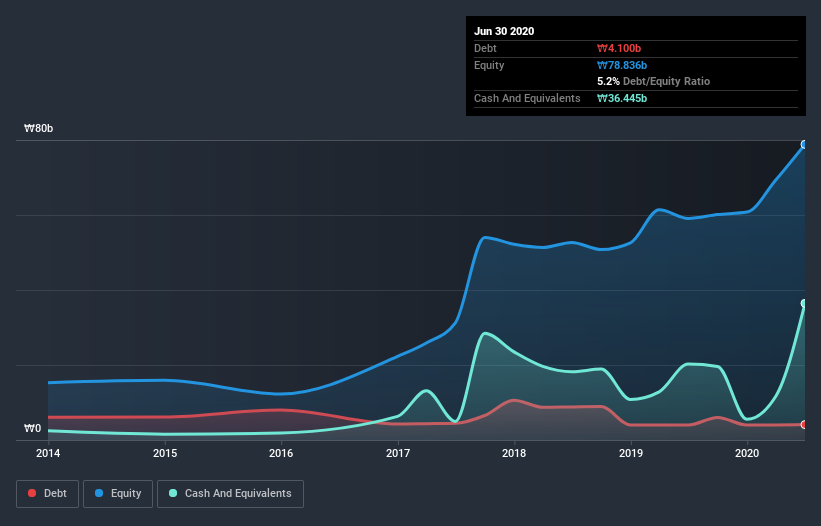Click the 2020 x-axis label
The width and height of the screenshot is (821, 526).
(747, 453)
